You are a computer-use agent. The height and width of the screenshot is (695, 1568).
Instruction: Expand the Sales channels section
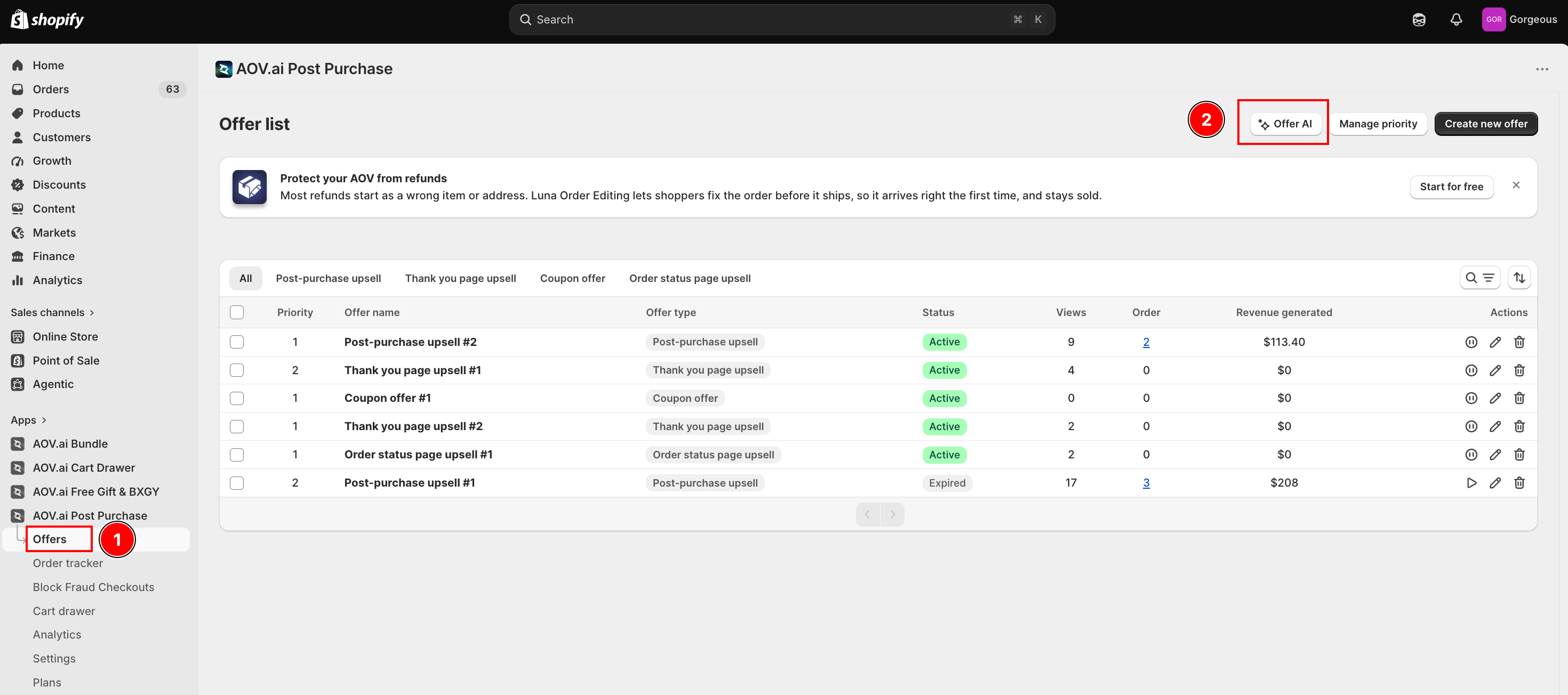[52, 312]
